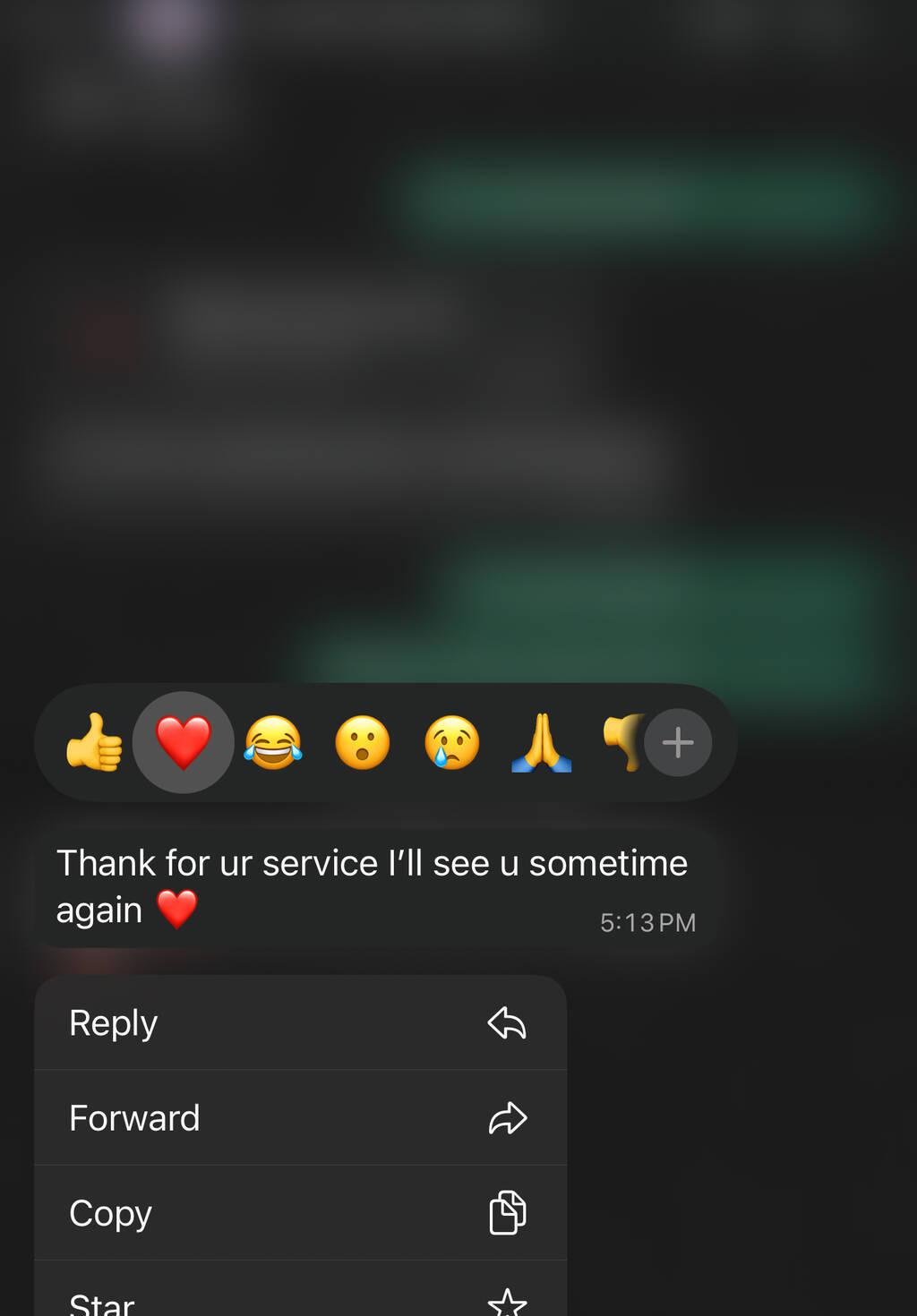
Task: React with the thumbs down emoji
Action: 623,742
